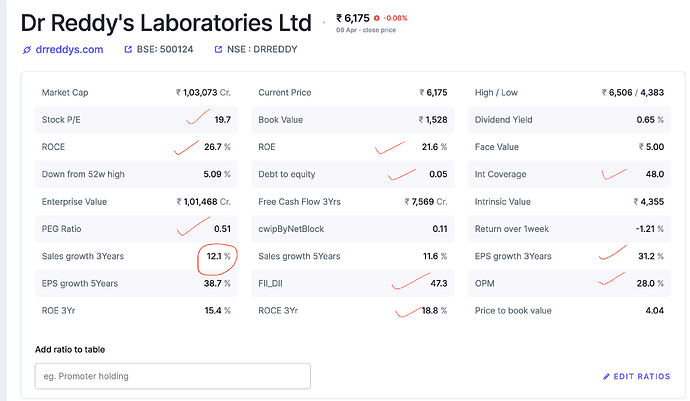Select the Market Cap ratio label
Viewport: 690px width, 401px height.
point(64,93)
